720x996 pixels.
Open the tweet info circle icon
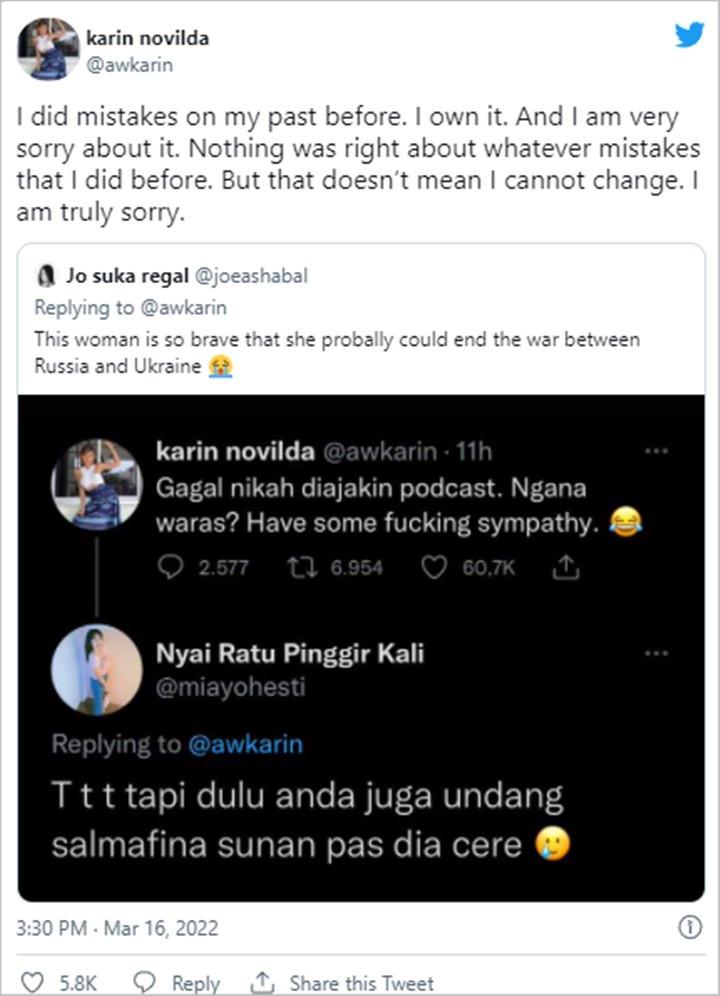tap(689, 927)
